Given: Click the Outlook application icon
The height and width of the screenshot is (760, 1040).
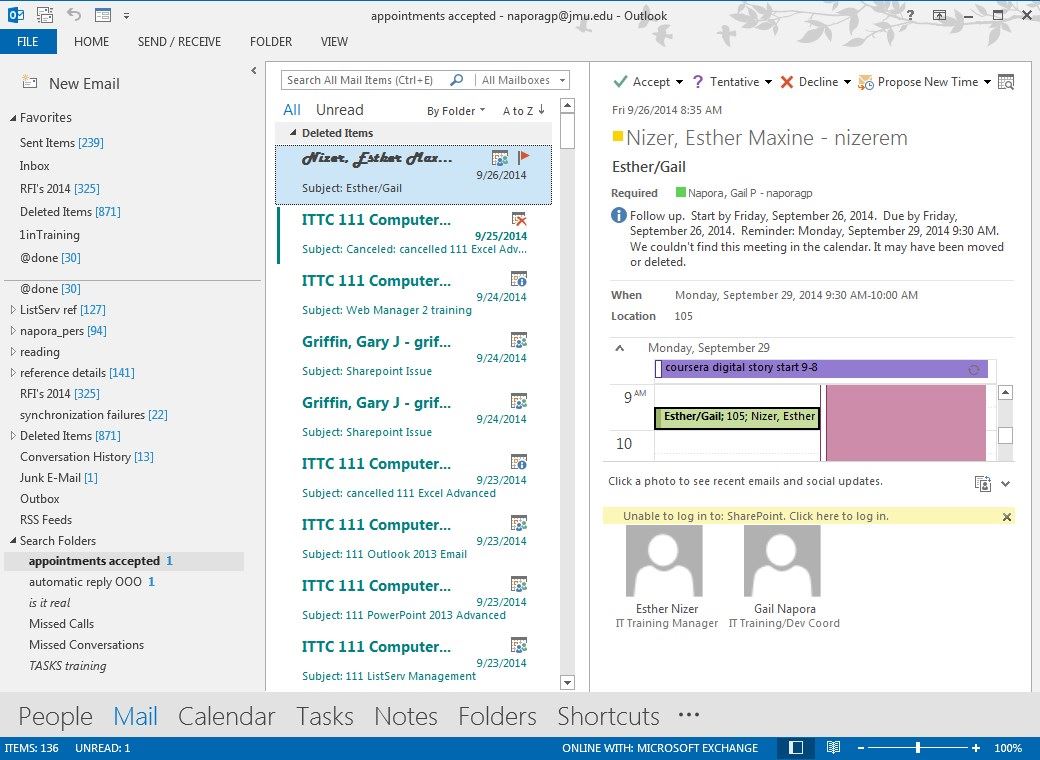Looking at the screenshot, I should tap(16, 15).
